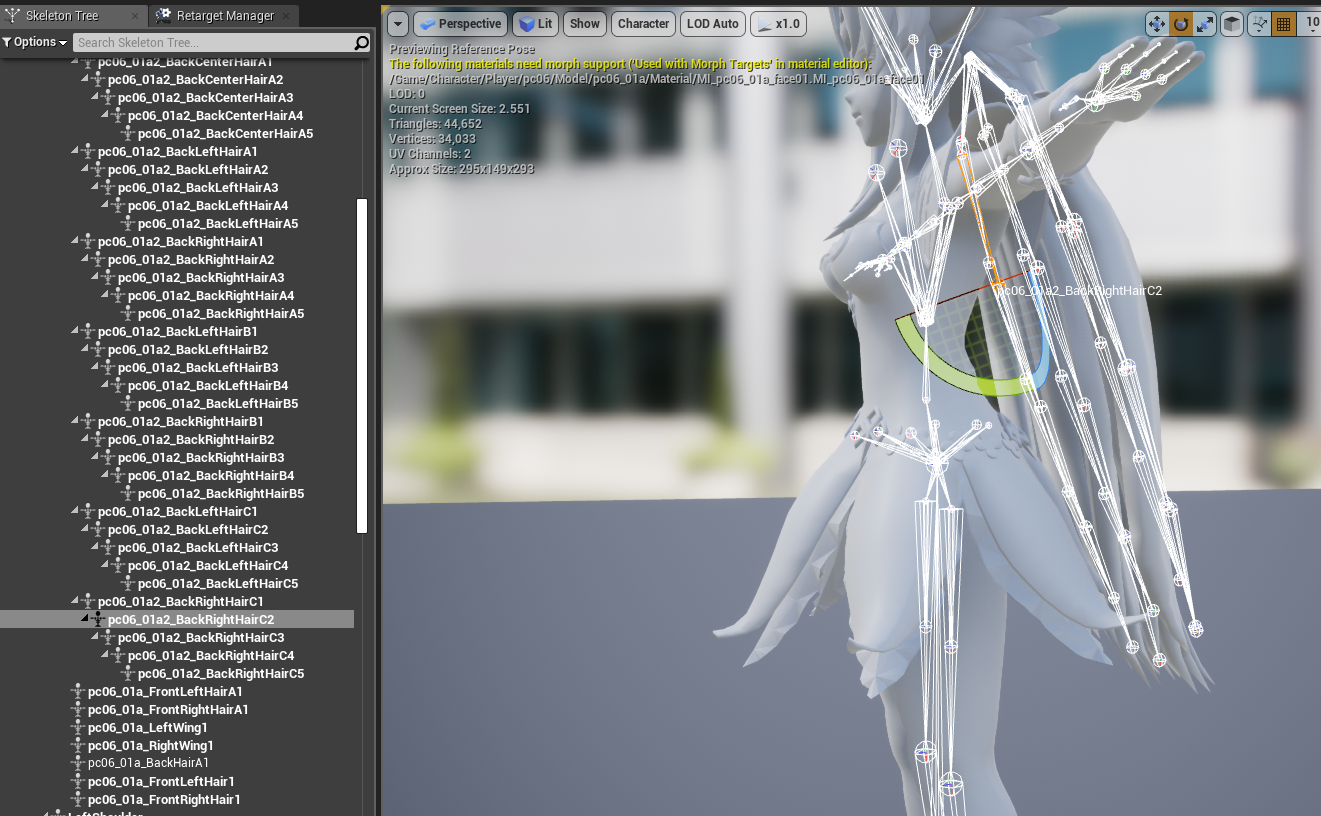Viewport: 1321px width, 816px height.
Task: Select the scale gizmo tool
Action: [1205, 24]
